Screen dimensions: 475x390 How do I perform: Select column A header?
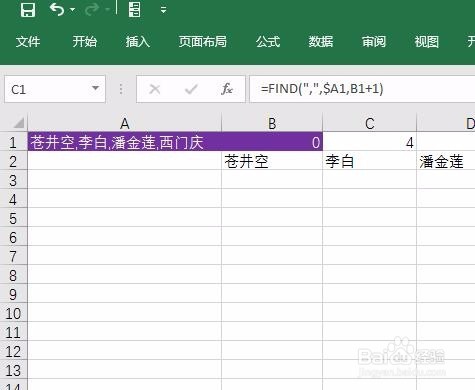(x=124, y=124)
